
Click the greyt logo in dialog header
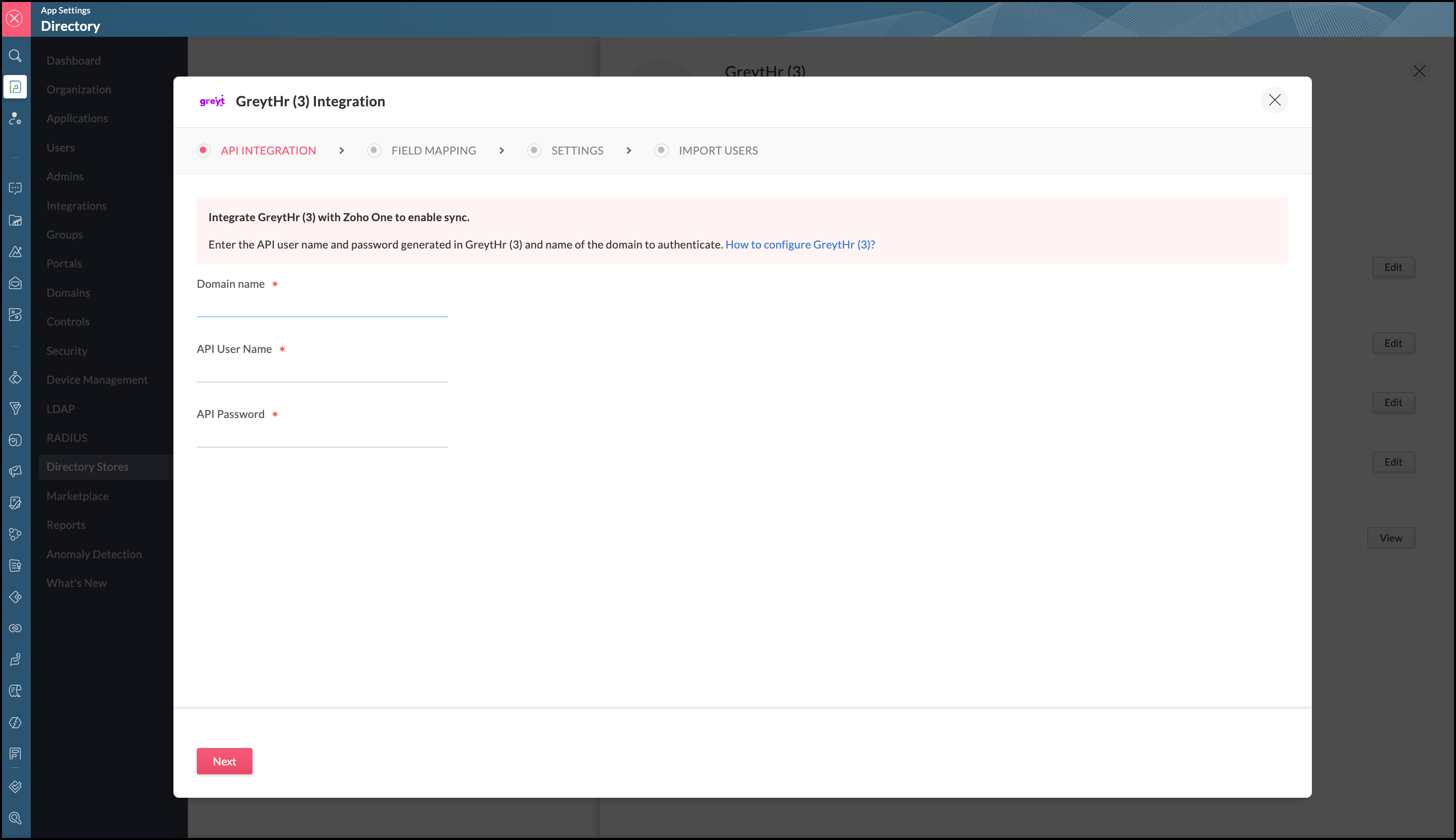point(212,101)
